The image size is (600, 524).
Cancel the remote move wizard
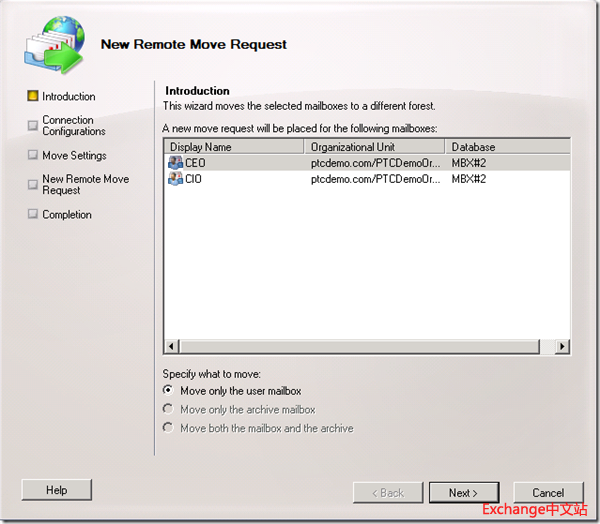tap(548, 493)
